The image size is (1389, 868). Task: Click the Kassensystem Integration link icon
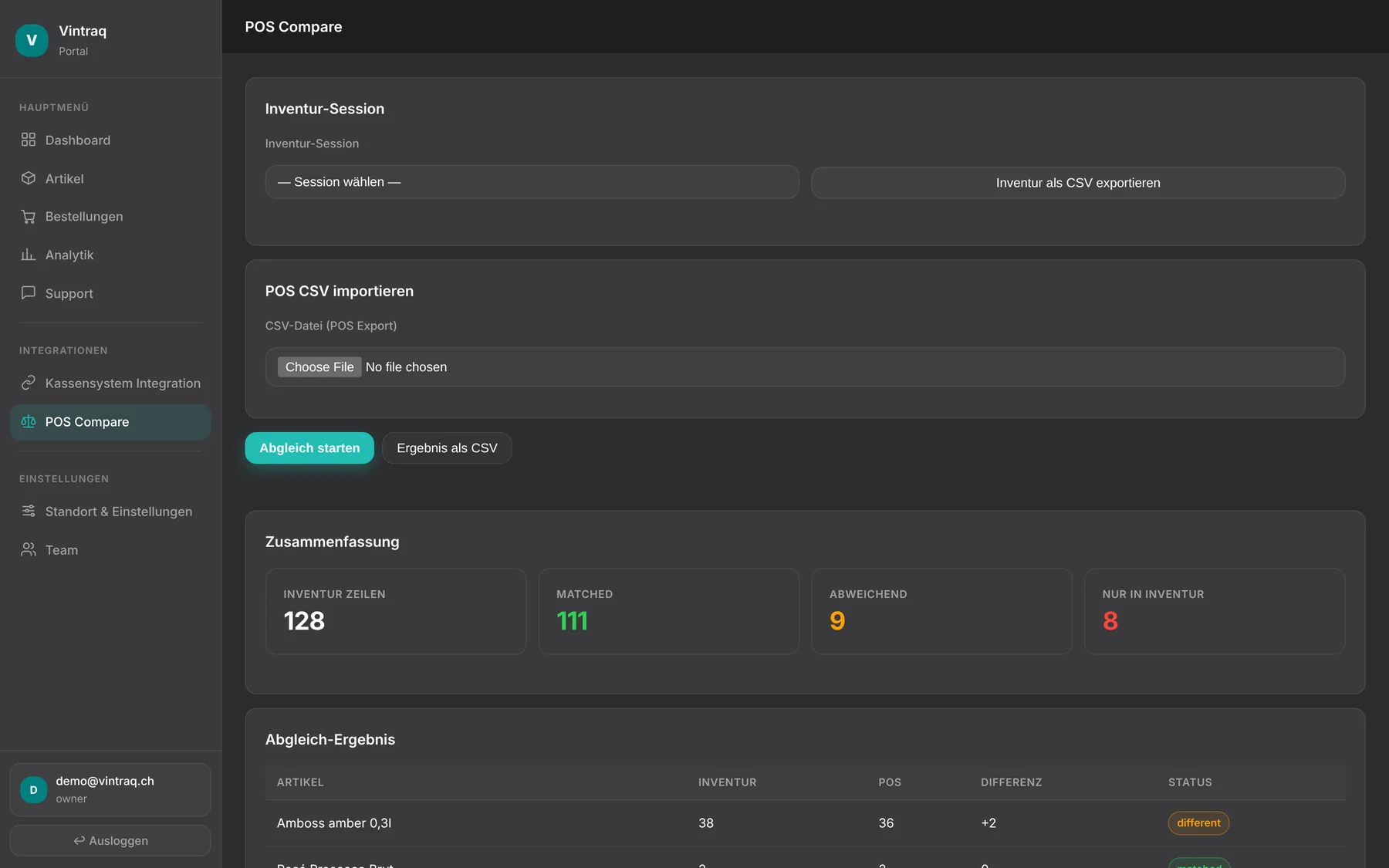coord(29,383)
